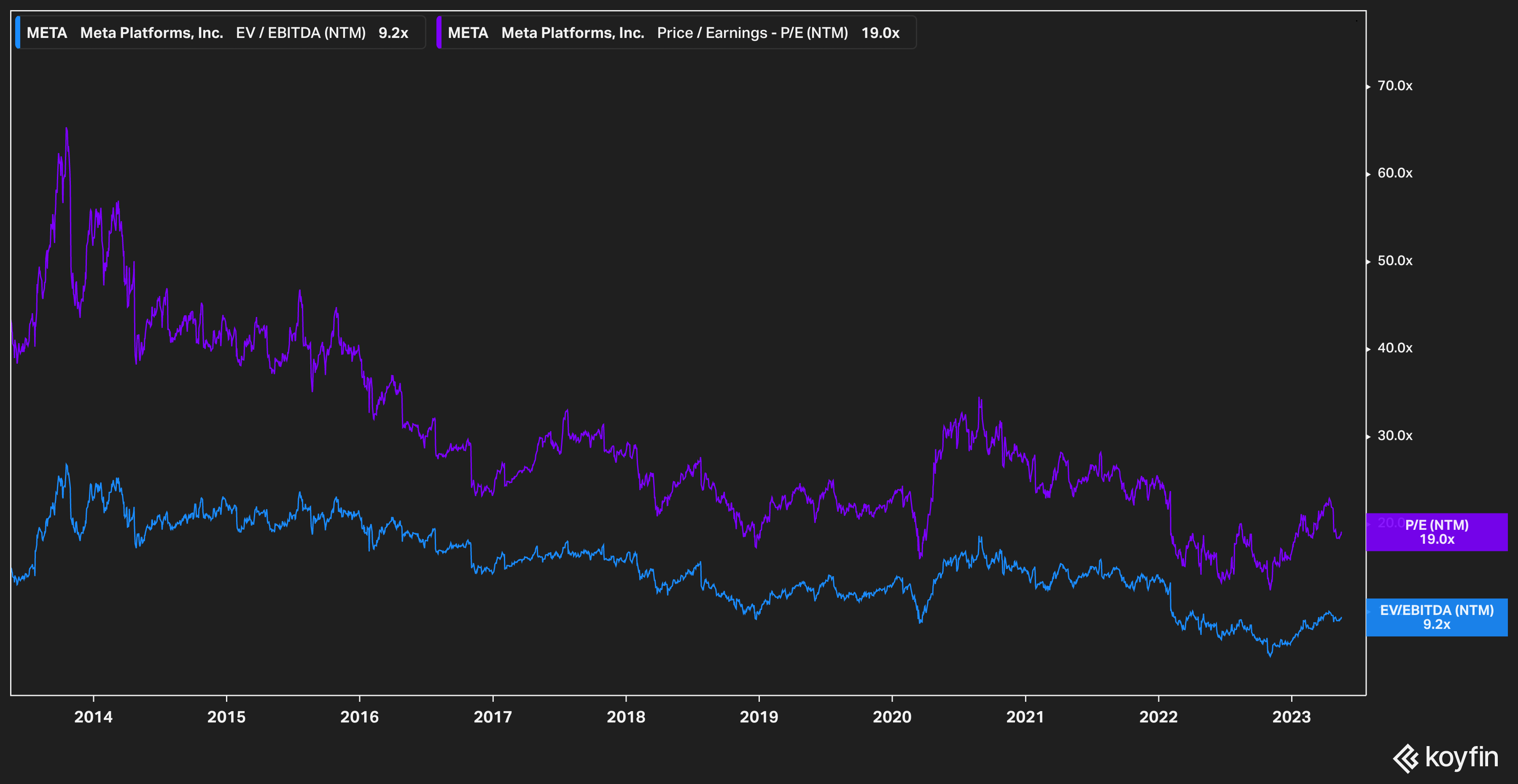Click the 30.0x y-axis label
Image resolution: width=1518 pixels, height=784 pixels.
[x=1395, y=436]
